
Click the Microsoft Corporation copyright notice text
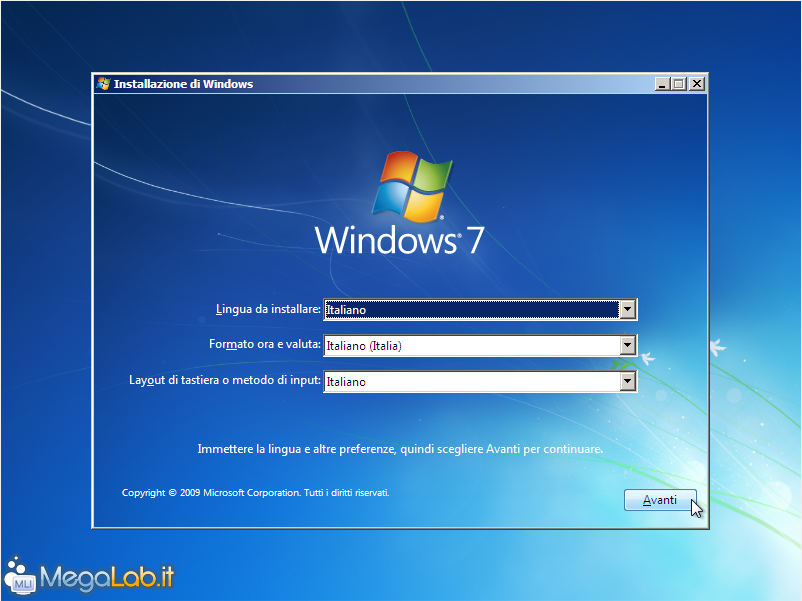pyautogui.click(x=255, y=493)
